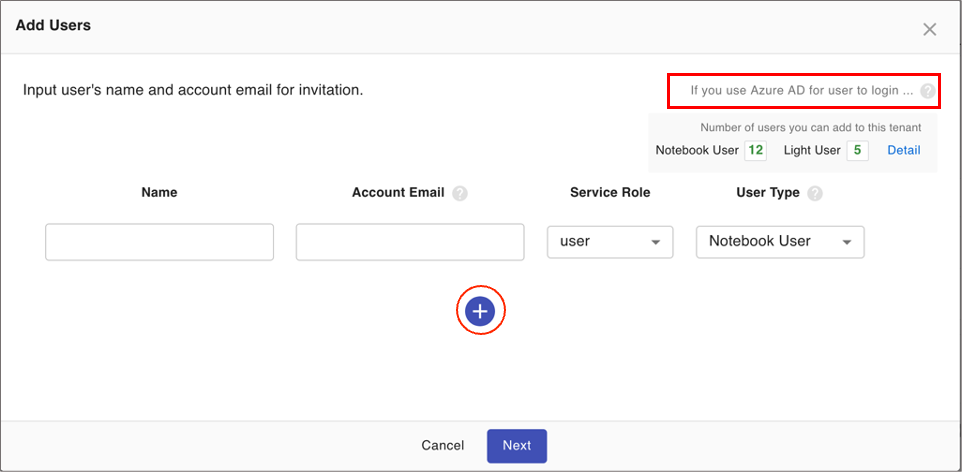Click the question mark icon after Azure AD text
Screen dimensions: 962x472
928,91
